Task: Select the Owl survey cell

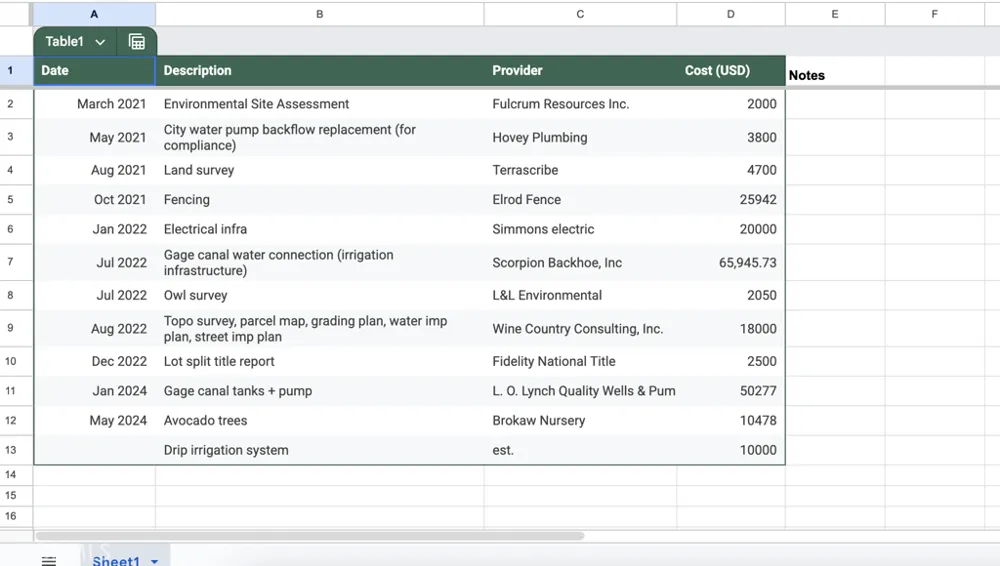Action: point(320,295)
